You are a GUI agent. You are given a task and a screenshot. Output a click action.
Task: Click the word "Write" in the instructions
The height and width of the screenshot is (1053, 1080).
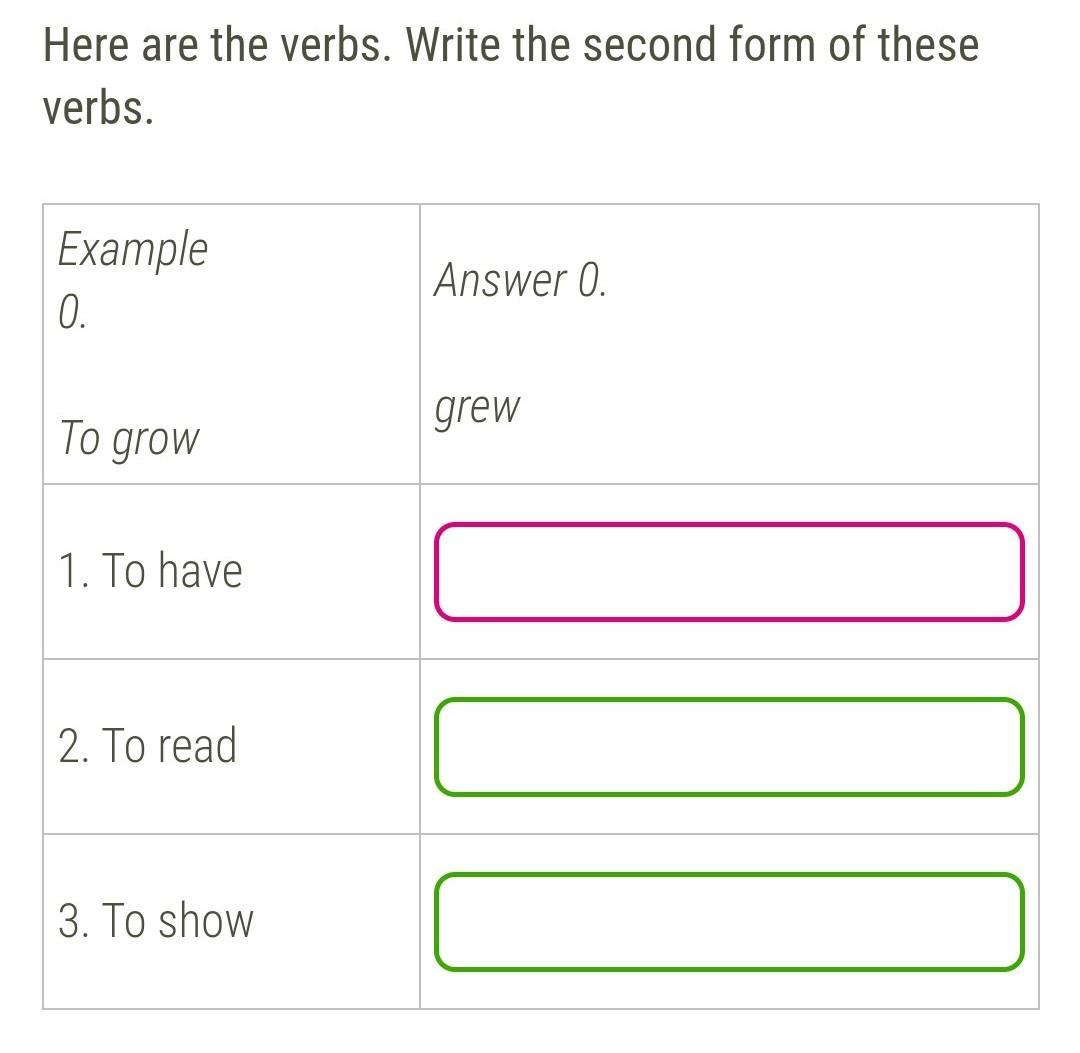(x=453, y=45)
